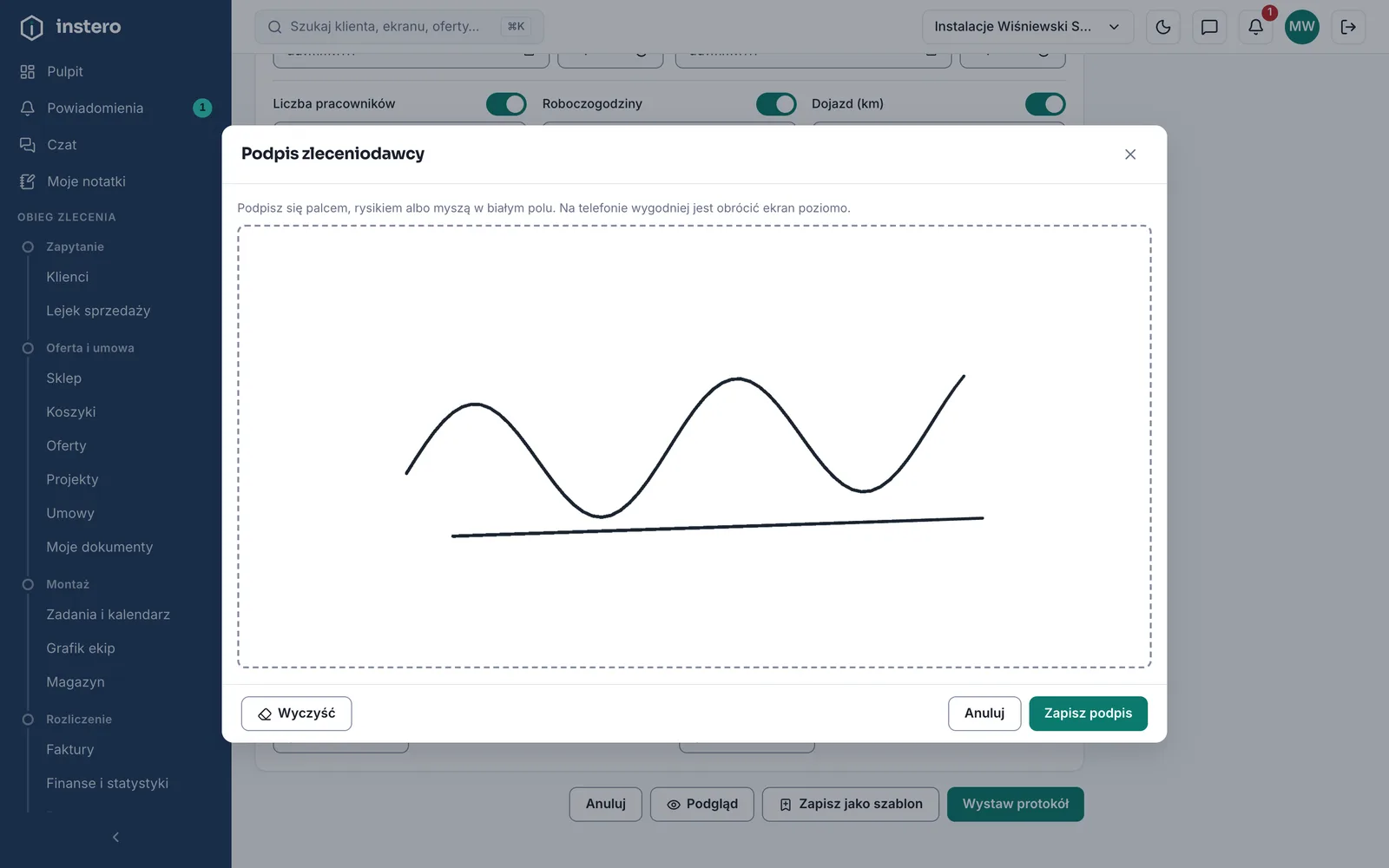Click Zapisz jako szablon button
Viewport: 1389px width, 868px height.
click(850, 804)
